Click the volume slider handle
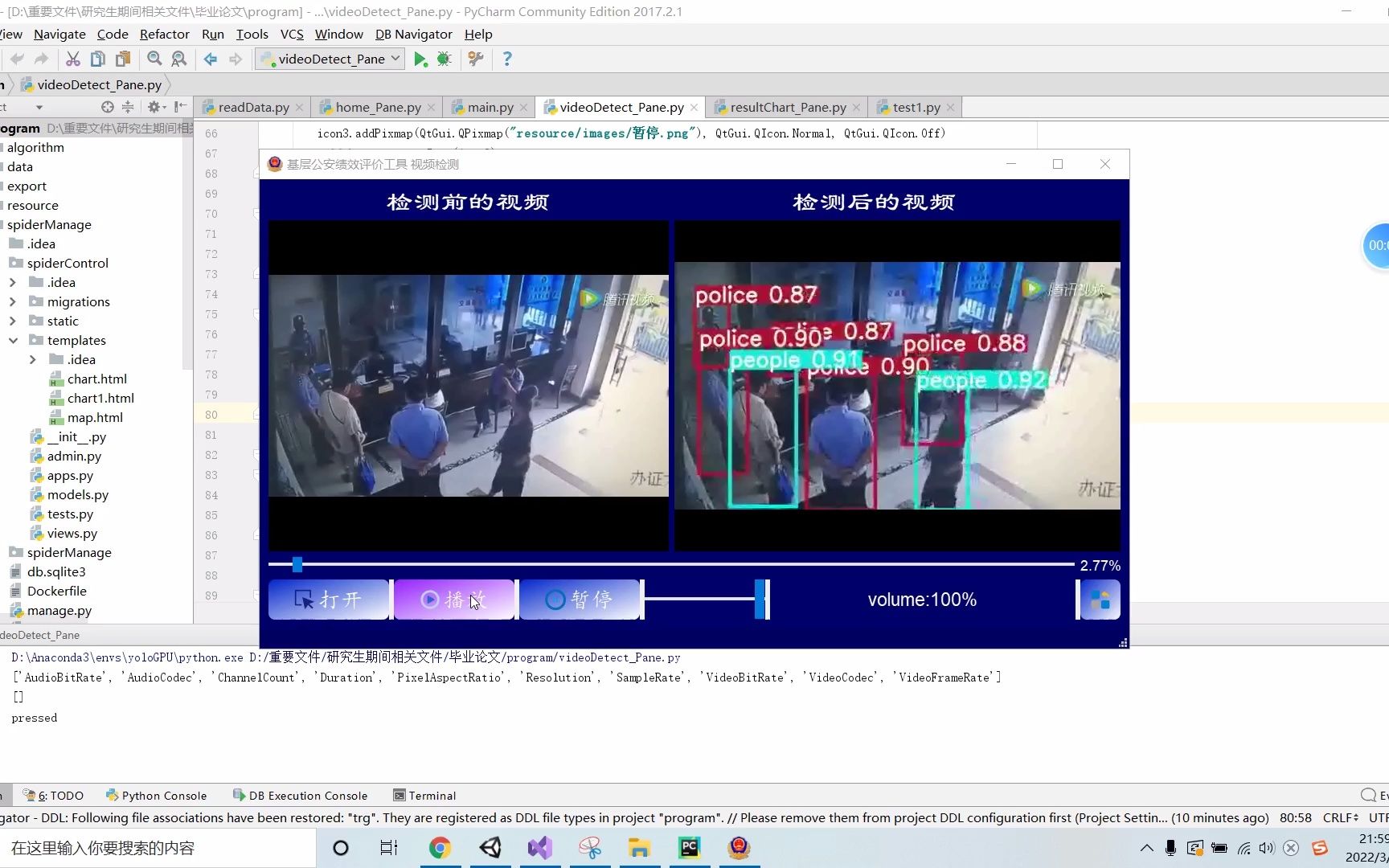The height and width of the screenshot is (868, 1389). pos(759,600)
